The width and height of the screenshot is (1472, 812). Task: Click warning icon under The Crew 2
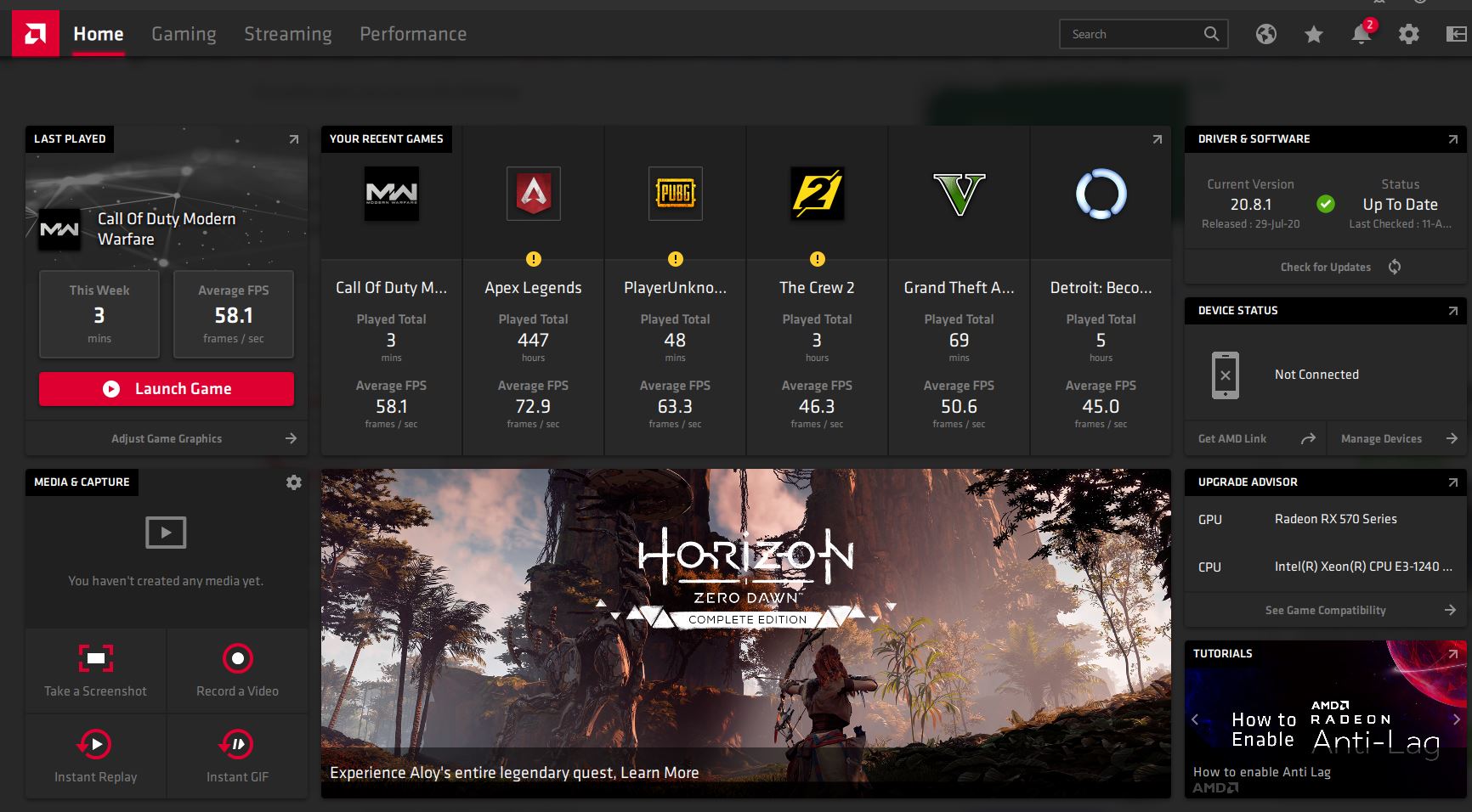tap(818, 259)
